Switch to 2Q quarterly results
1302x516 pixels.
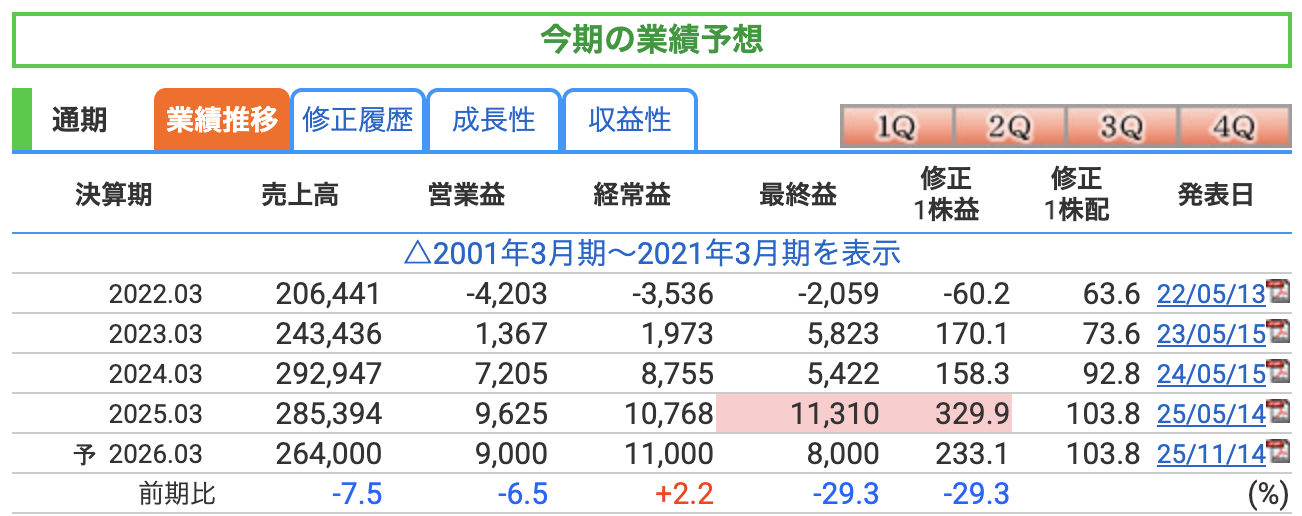tap(1009, 127)
